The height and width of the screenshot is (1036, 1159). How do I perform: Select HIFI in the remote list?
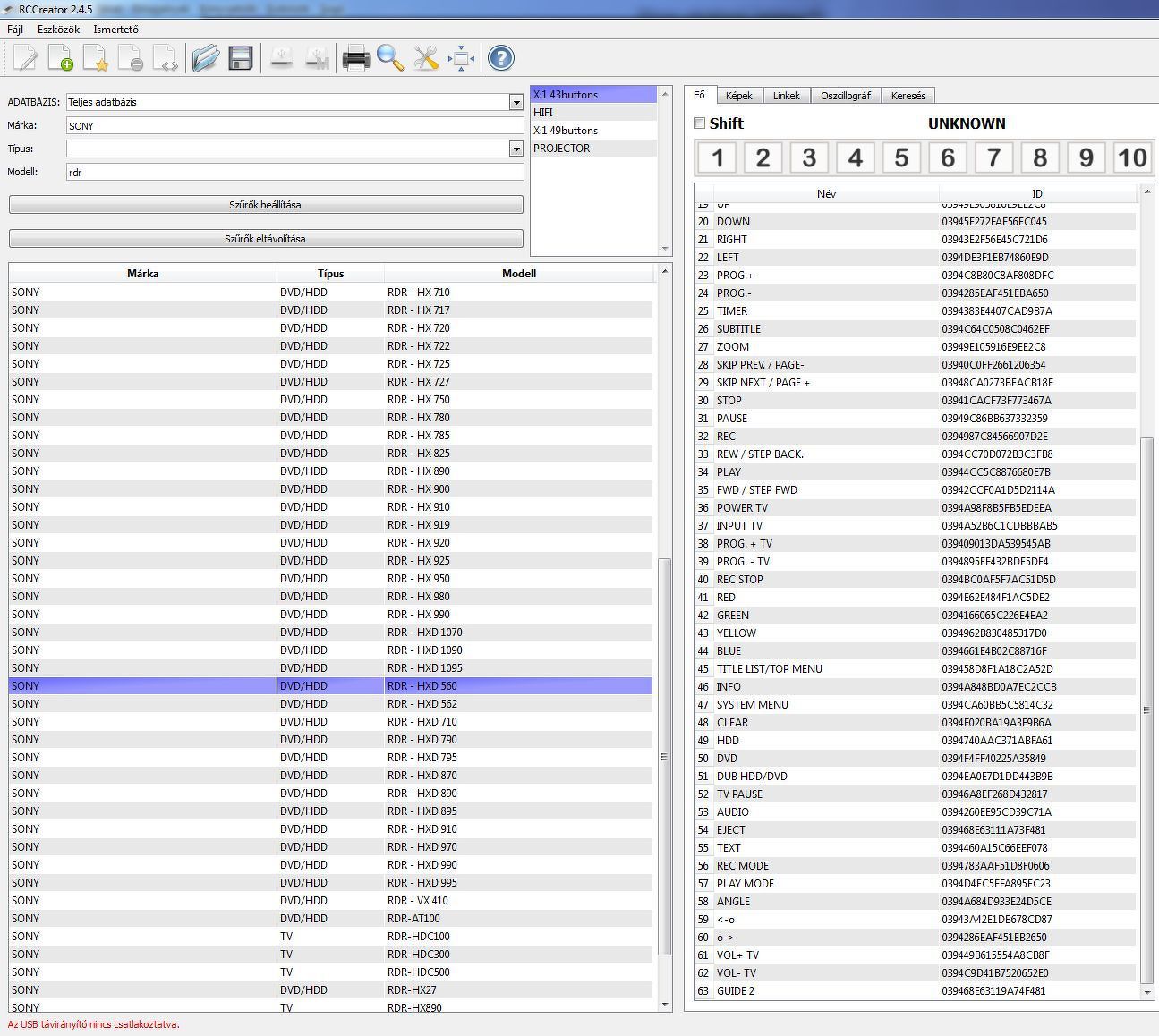coord(594,113)
